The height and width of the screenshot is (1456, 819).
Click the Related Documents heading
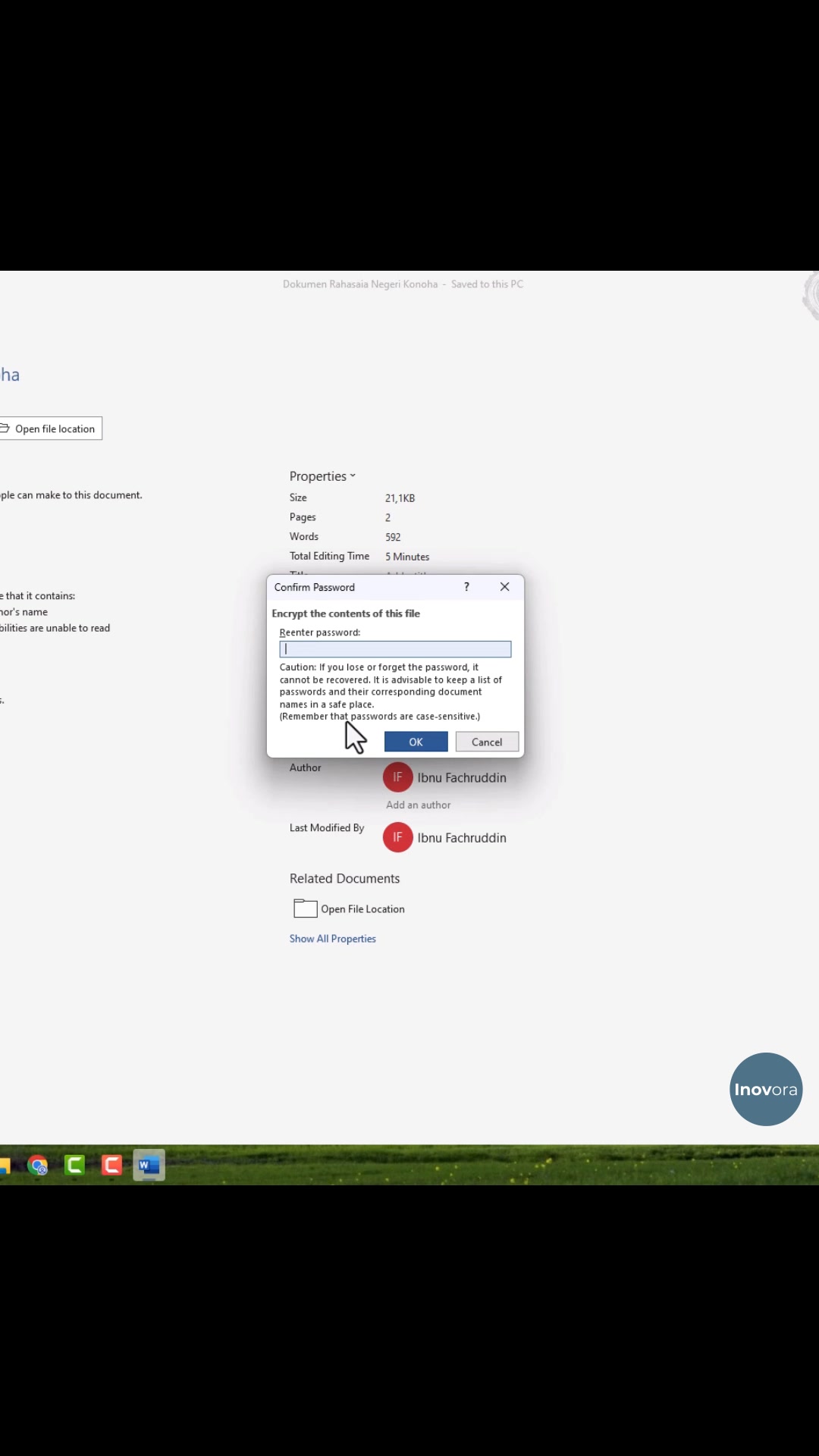(x=344, y=878)
